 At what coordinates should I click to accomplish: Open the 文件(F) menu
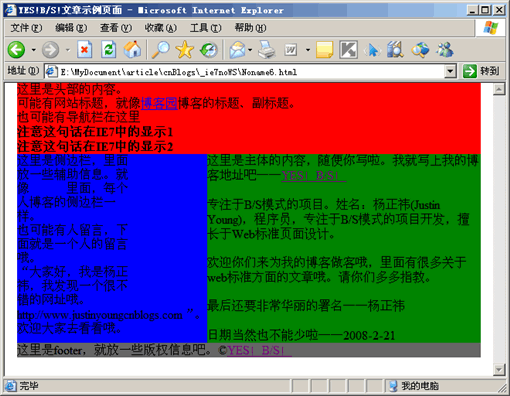coord(26,28)
